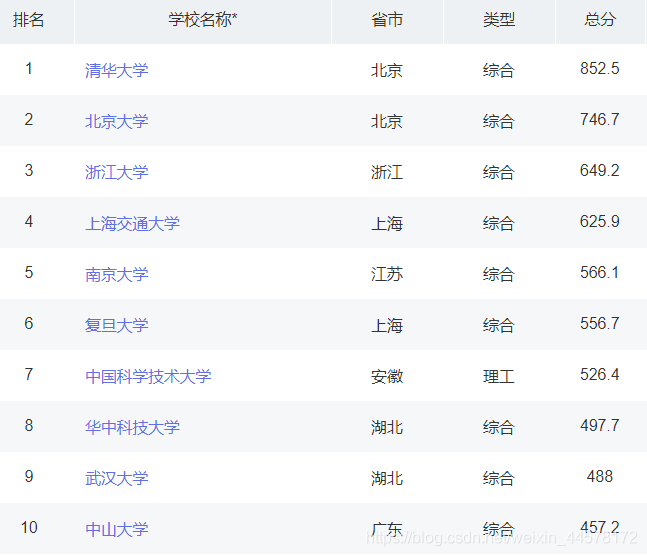
Task: Click the 理工 type cell
Action: pos(498,376)
